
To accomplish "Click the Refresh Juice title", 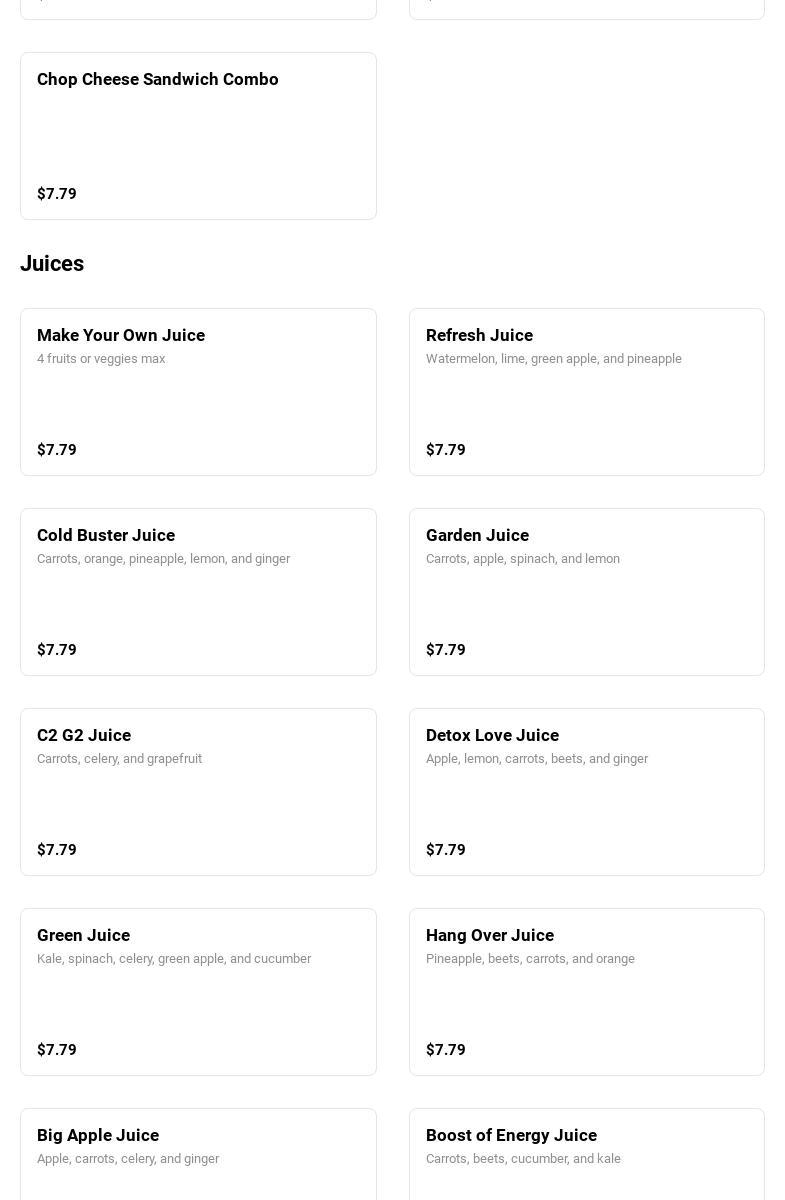I will coord(479,335).
